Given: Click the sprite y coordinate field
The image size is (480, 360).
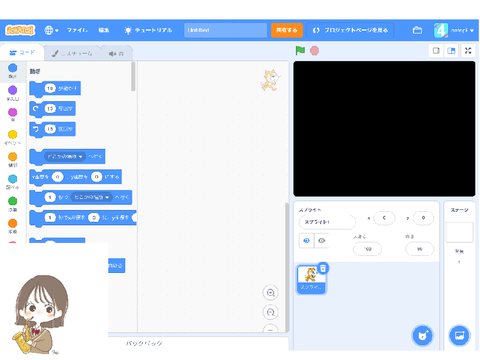Looking at the screenshot, I should coord(423,218).
